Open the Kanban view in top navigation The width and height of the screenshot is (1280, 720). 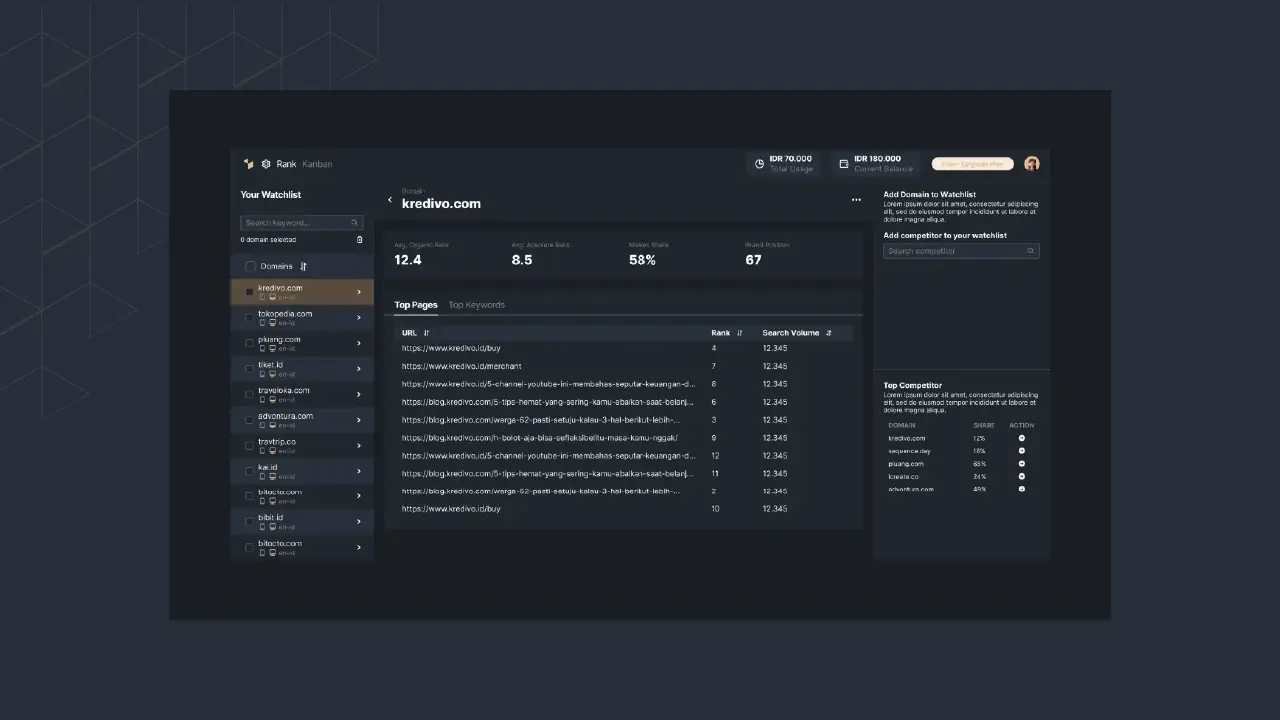317,164
